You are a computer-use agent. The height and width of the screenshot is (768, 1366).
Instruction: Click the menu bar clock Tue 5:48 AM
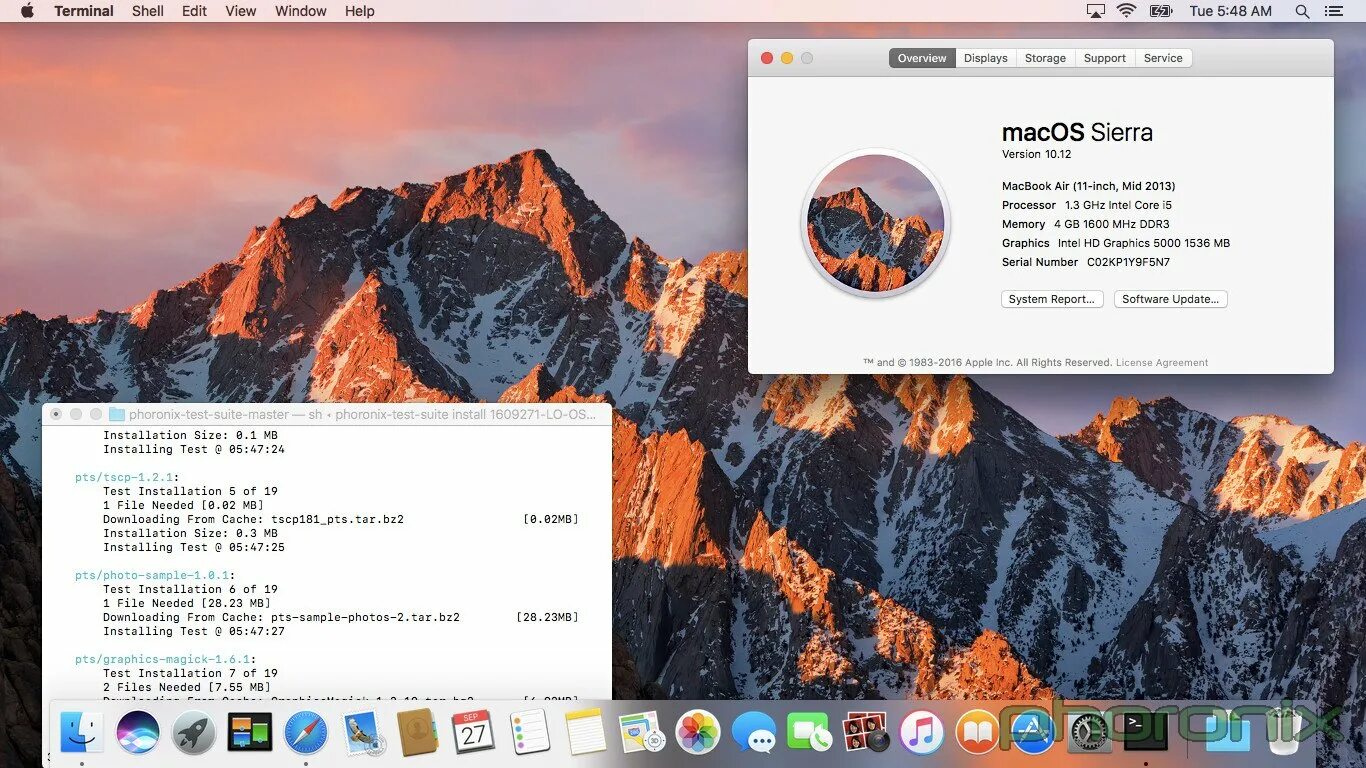1231,11
